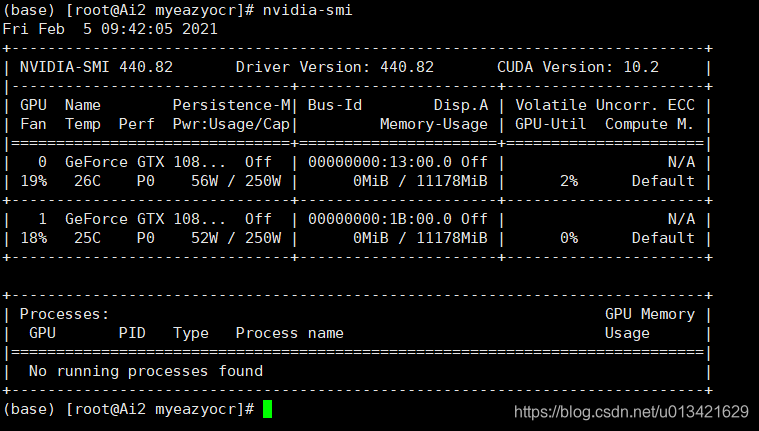Click the Persistence-M column header
This screenshot has width=759, height=431.
click(231, 105)
